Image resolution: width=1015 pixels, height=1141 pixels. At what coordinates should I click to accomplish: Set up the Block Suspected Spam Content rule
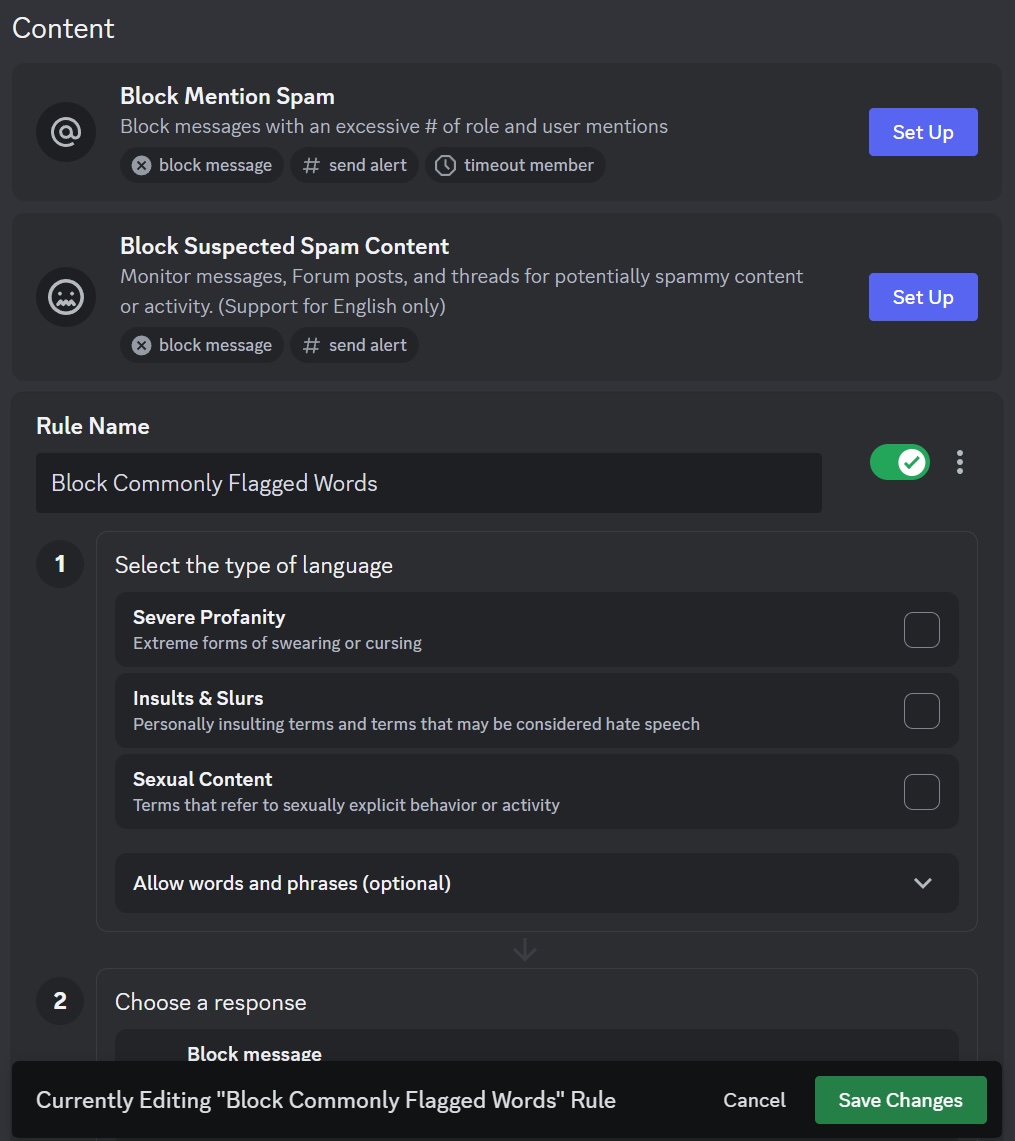tap(922, 296)
